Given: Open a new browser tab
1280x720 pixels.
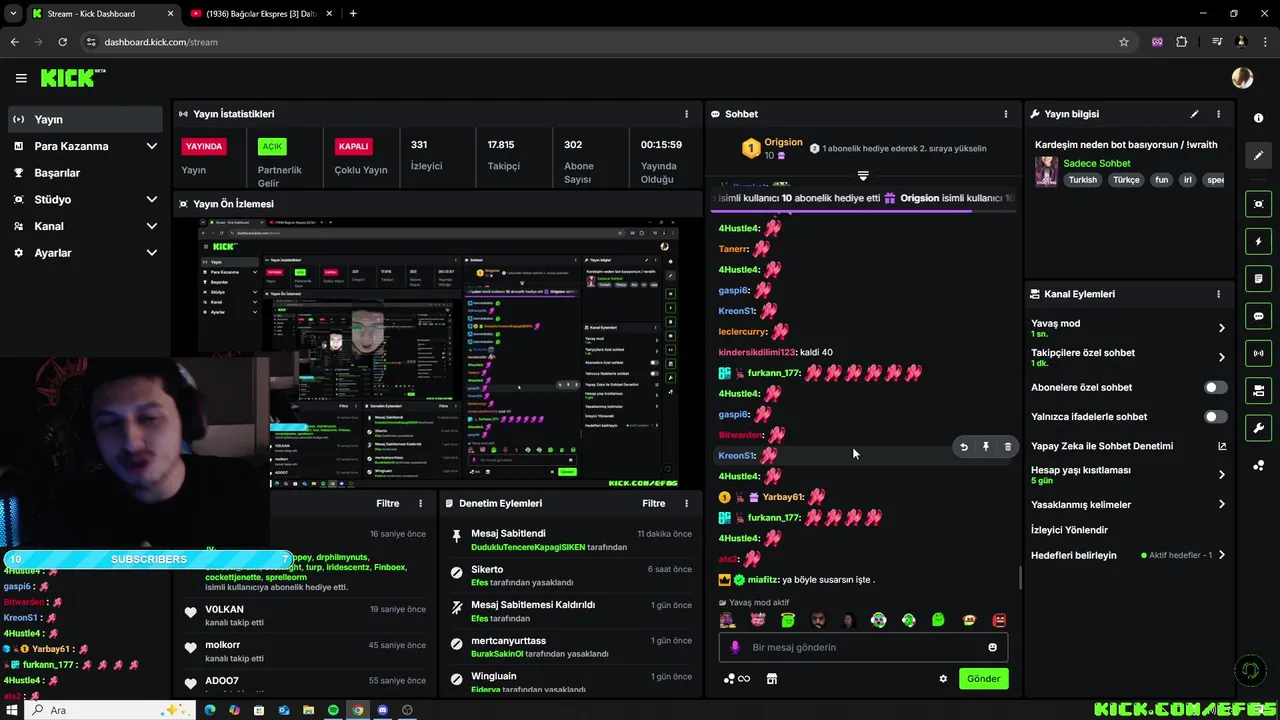Looking at the screenshot, I should coord(353,14).
